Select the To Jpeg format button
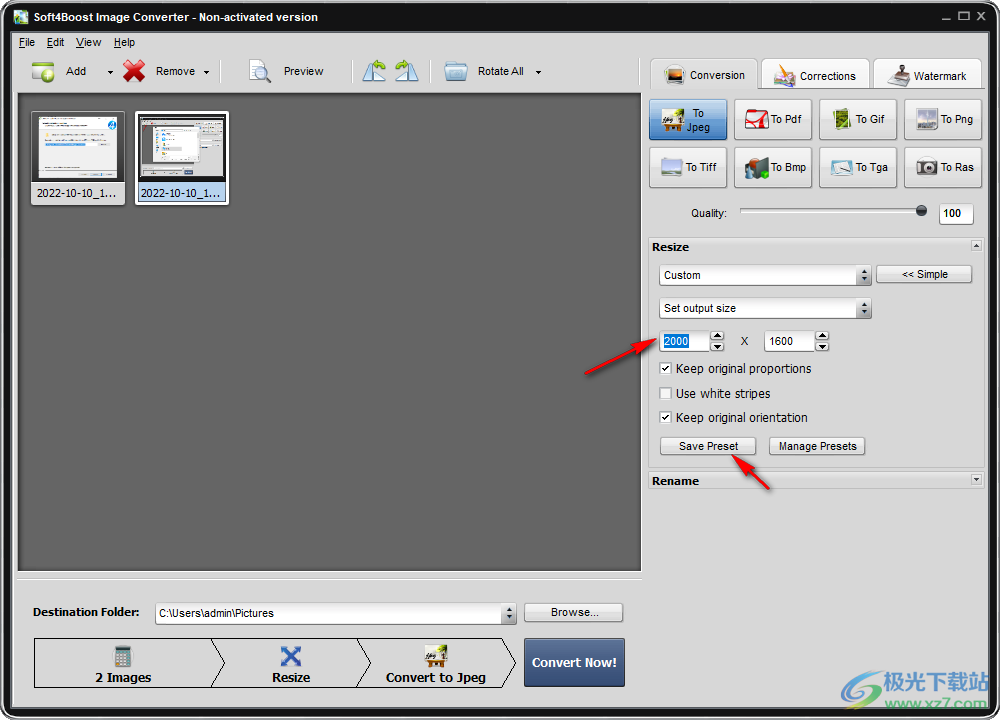Screen dimensions: 1000x720 click(688, 119)
